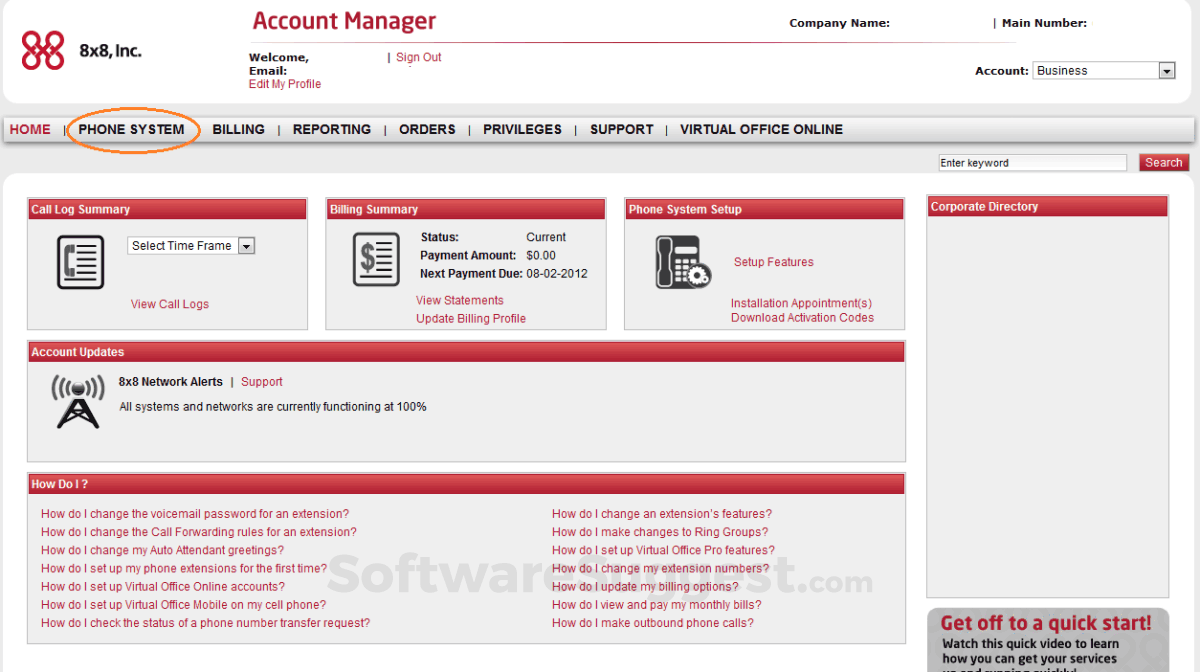The height and width of the screenshot is (672, 1200).
Task: Click the red Search button
Action: point(1164,163)
